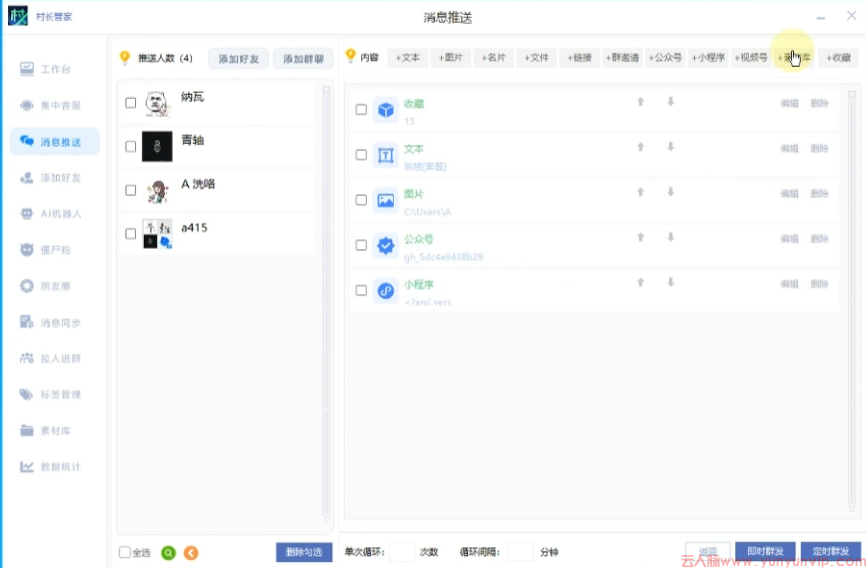Move the 收藏 item down with arrow

(671, 102)
